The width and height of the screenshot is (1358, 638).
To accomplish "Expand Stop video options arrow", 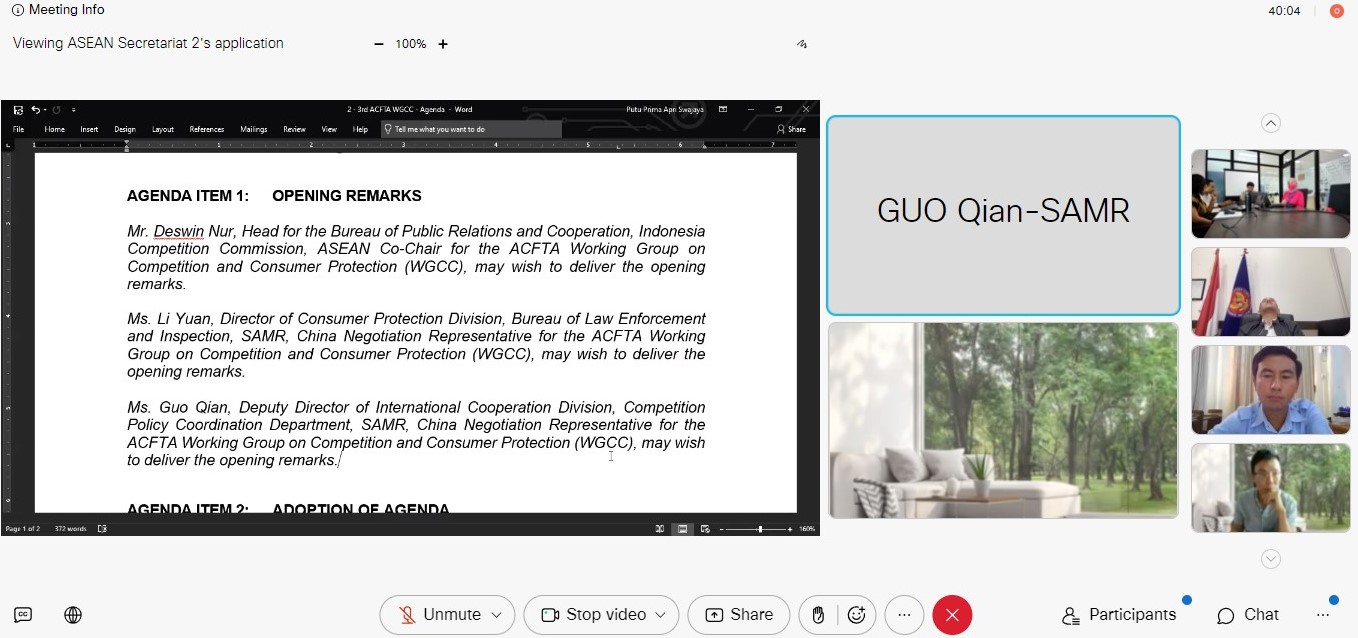I will [x=660, y=615].
